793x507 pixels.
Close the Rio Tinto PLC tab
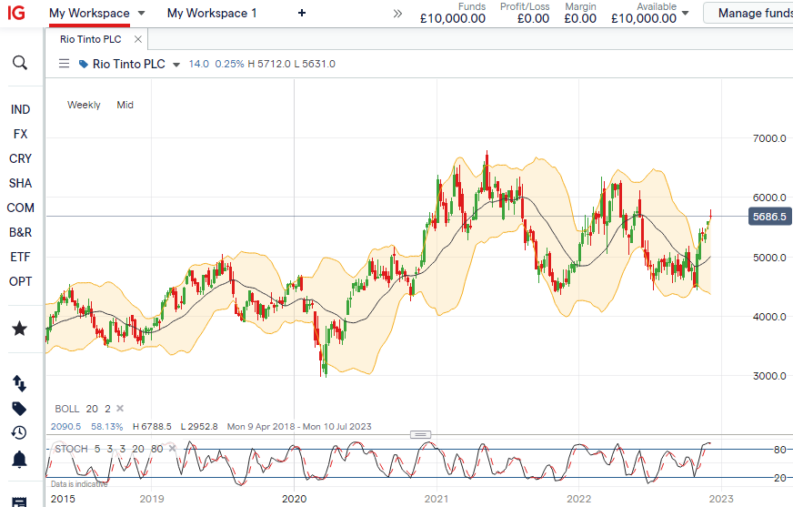pyautogui.click(x=138, y=39)
